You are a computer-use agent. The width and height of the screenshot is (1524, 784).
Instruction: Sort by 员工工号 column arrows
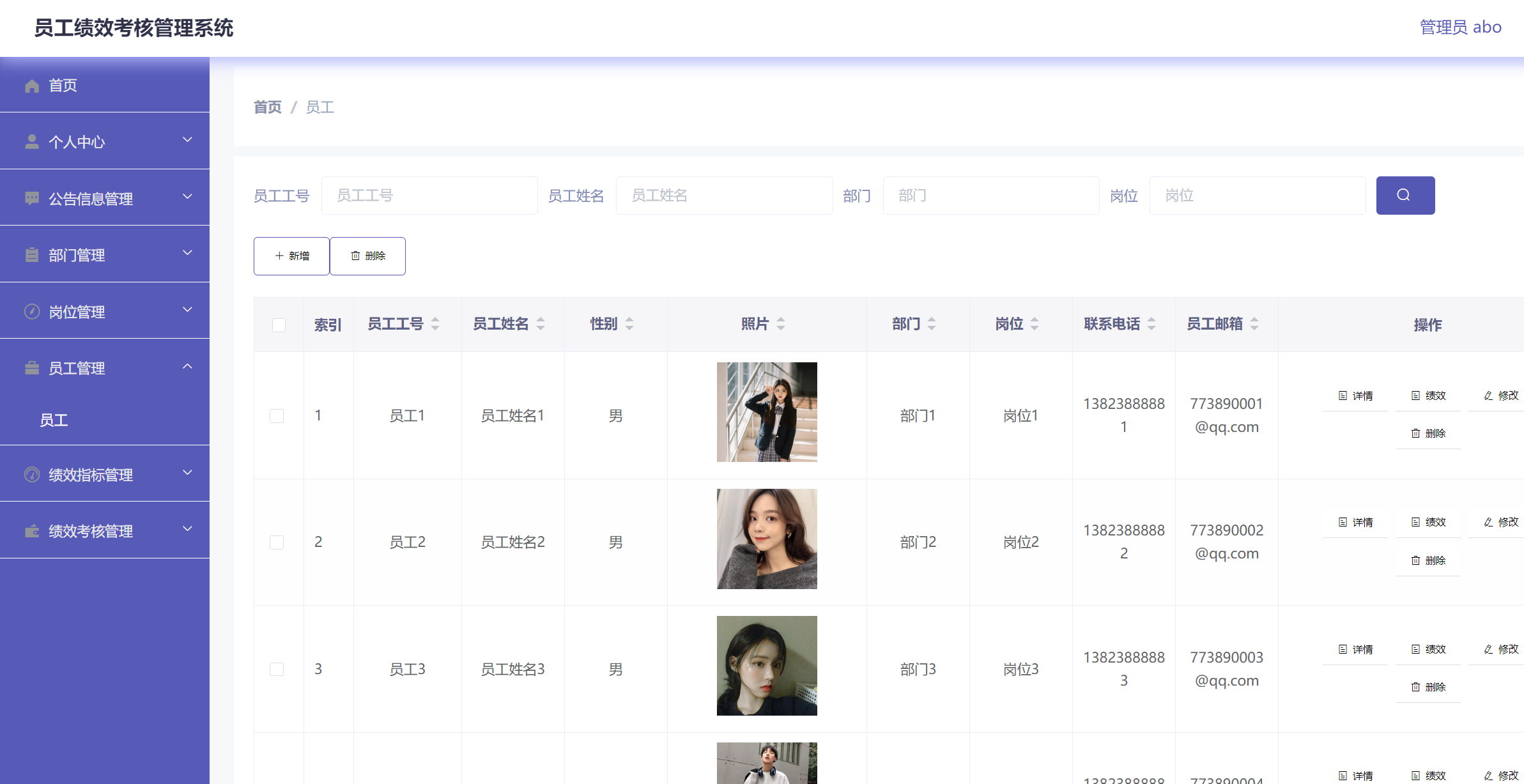point(435,324)
